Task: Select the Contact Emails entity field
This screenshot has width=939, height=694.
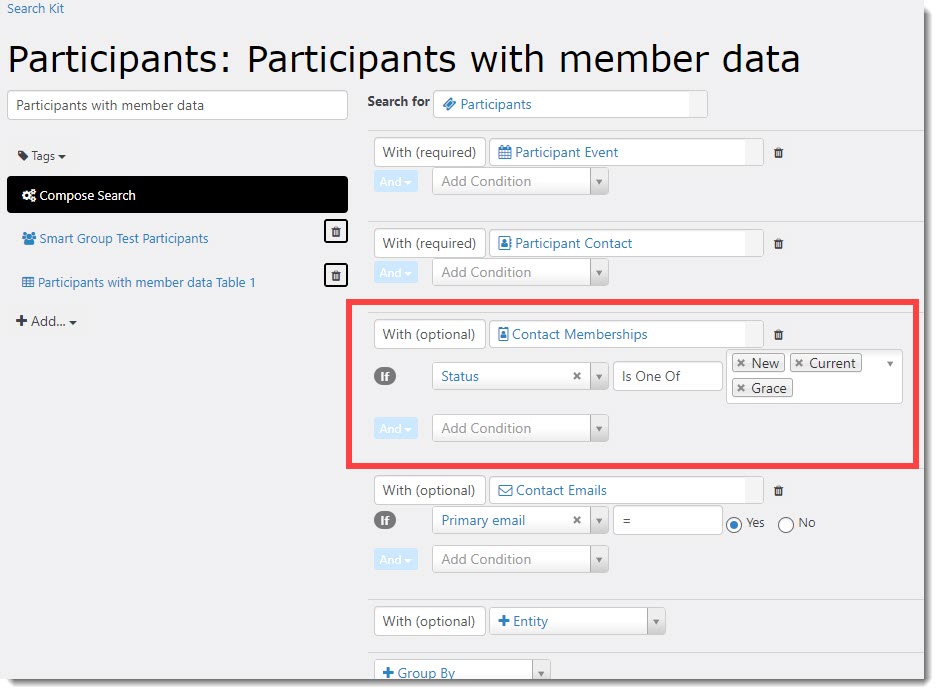Action: coord(626,491)
